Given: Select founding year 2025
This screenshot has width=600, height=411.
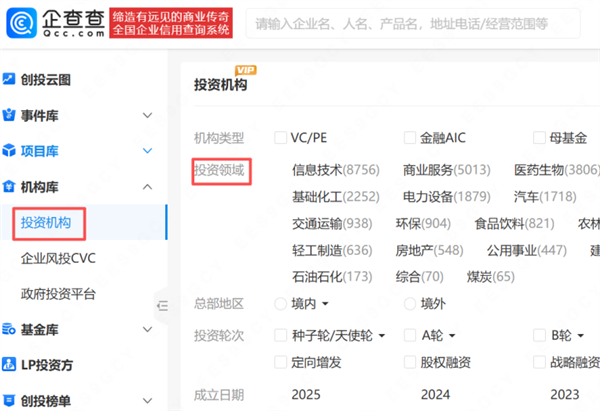Looking at the screenshot, I should click(x=306, y=395).
